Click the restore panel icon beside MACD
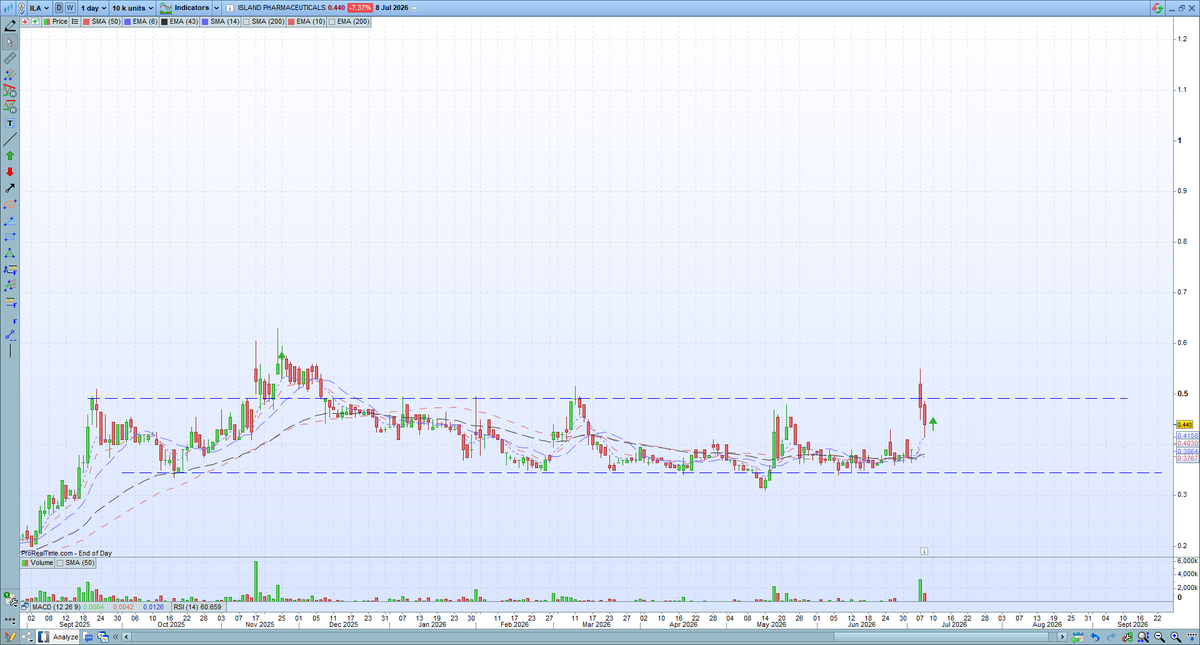1200x645 pixels. pyautogui.click(x=25, y=606)
